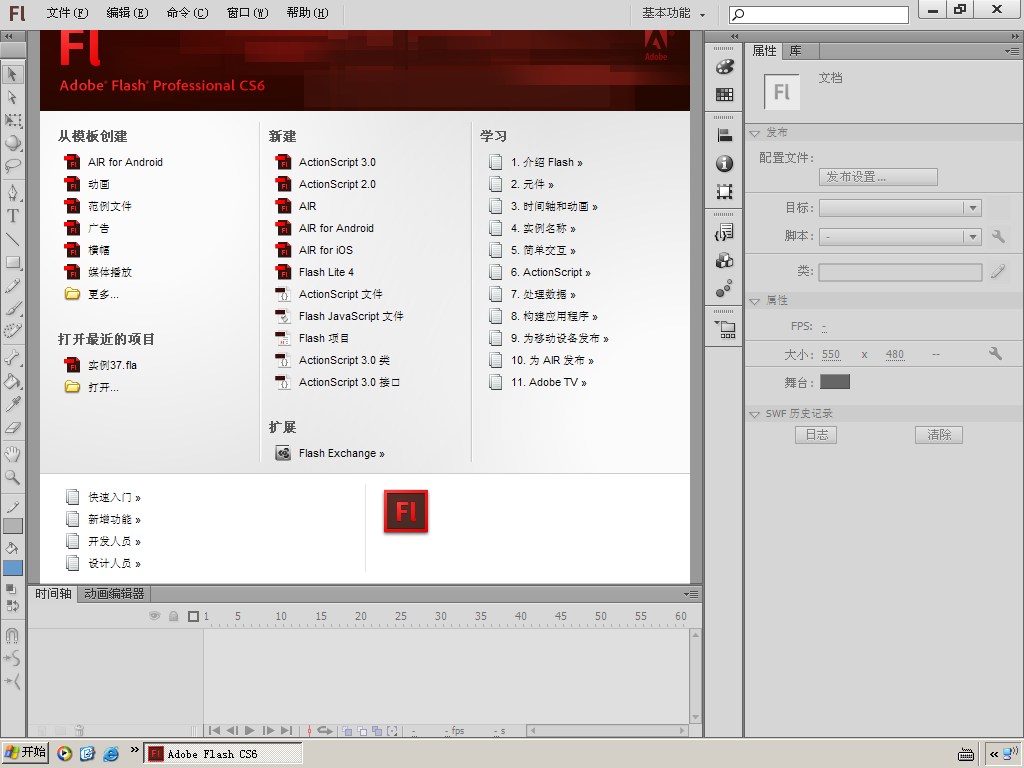Select the Subselection tool
Image resolution: width=1024 pixels, height=768 pixels.
click(12, 97)
